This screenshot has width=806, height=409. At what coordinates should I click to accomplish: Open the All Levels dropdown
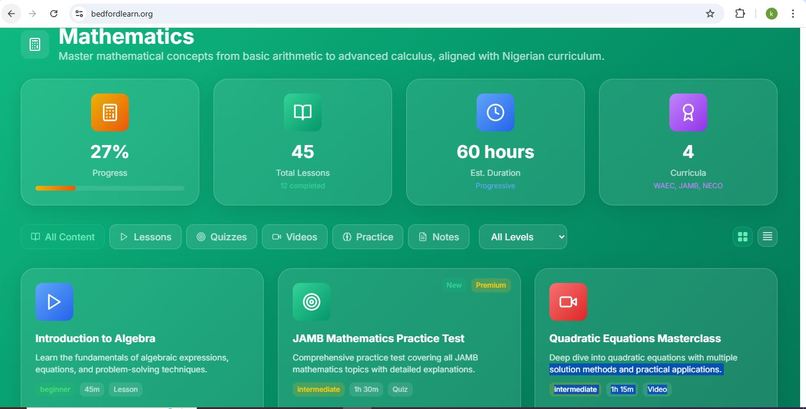(523, 237)
